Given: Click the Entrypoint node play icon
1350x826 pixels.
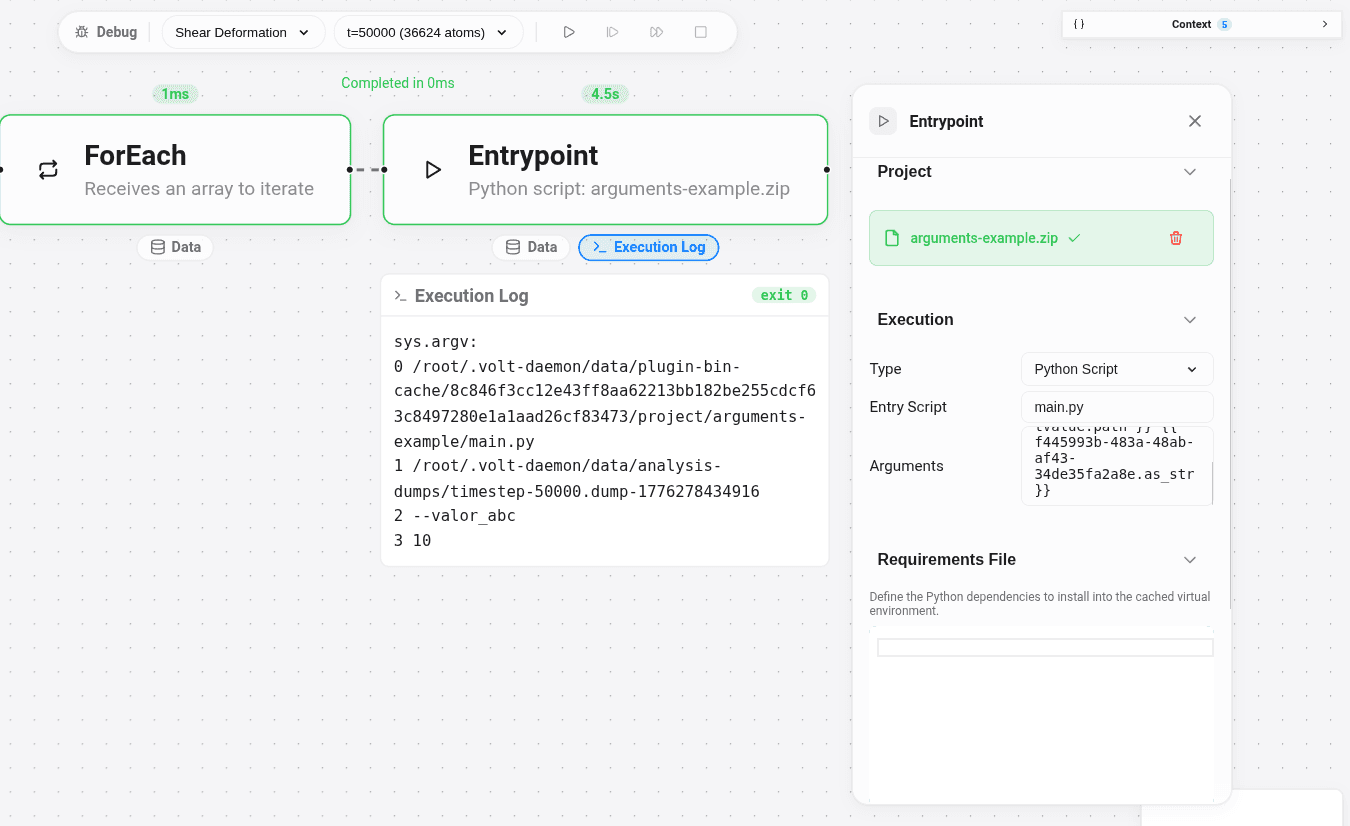Looking at the screenshot, I should (433, 170).
